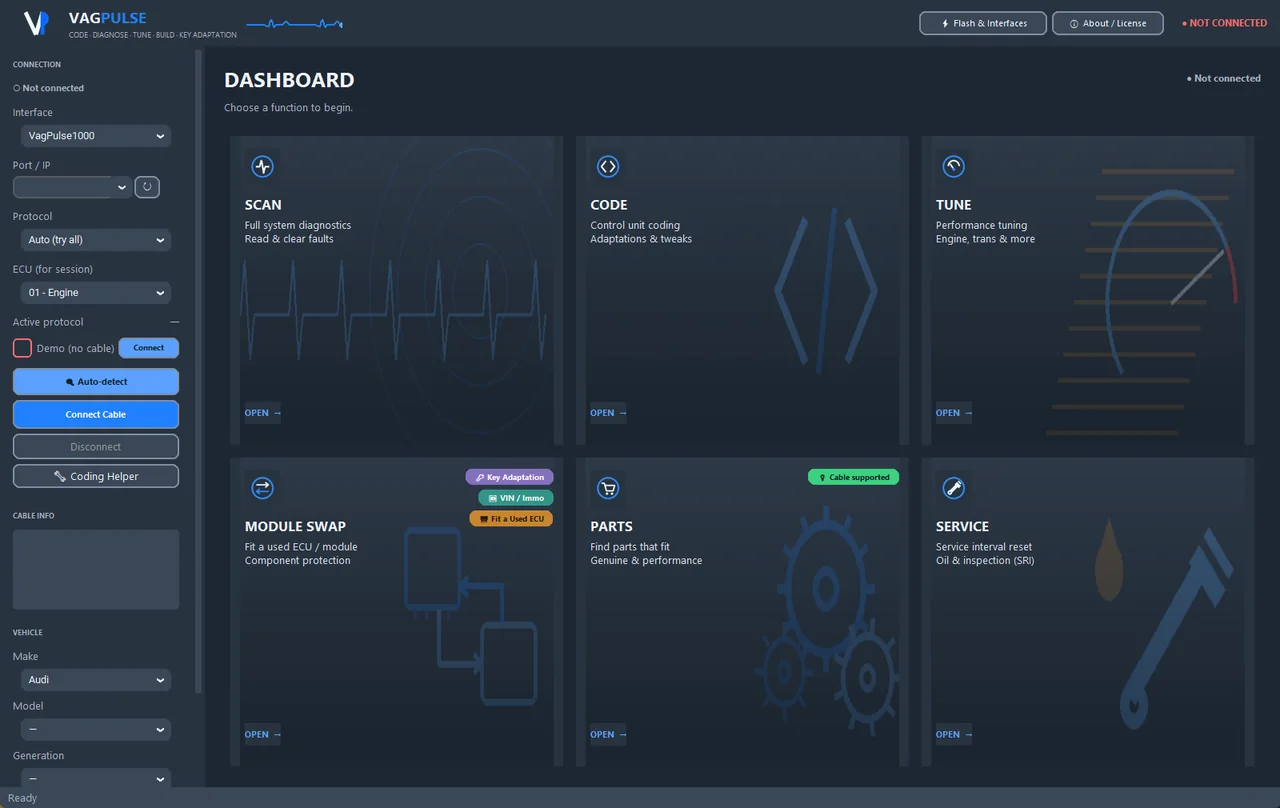Click the "Active protocol" label
1280x808 pixels.
click(48, 322)
